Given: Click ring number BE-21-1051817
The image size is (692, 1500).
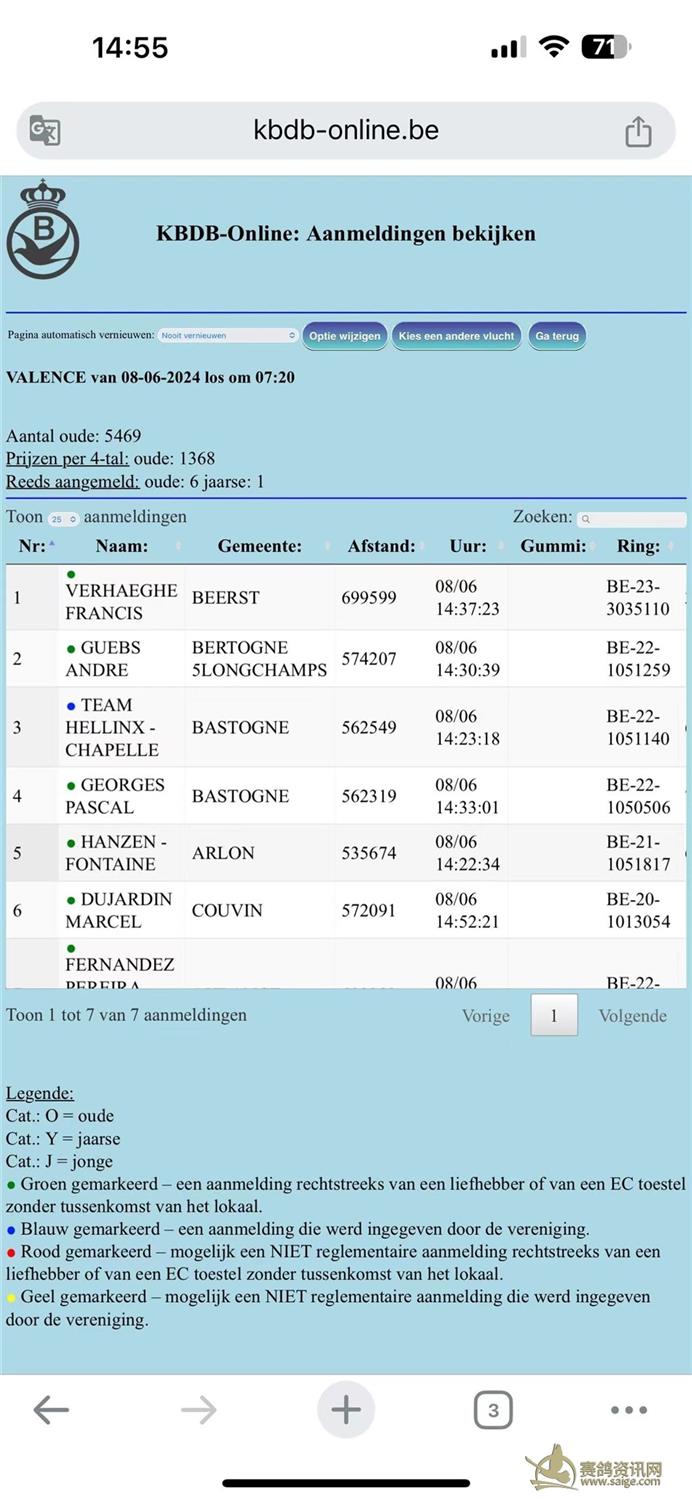Looking at the screenshot, I should click(638, 853).
